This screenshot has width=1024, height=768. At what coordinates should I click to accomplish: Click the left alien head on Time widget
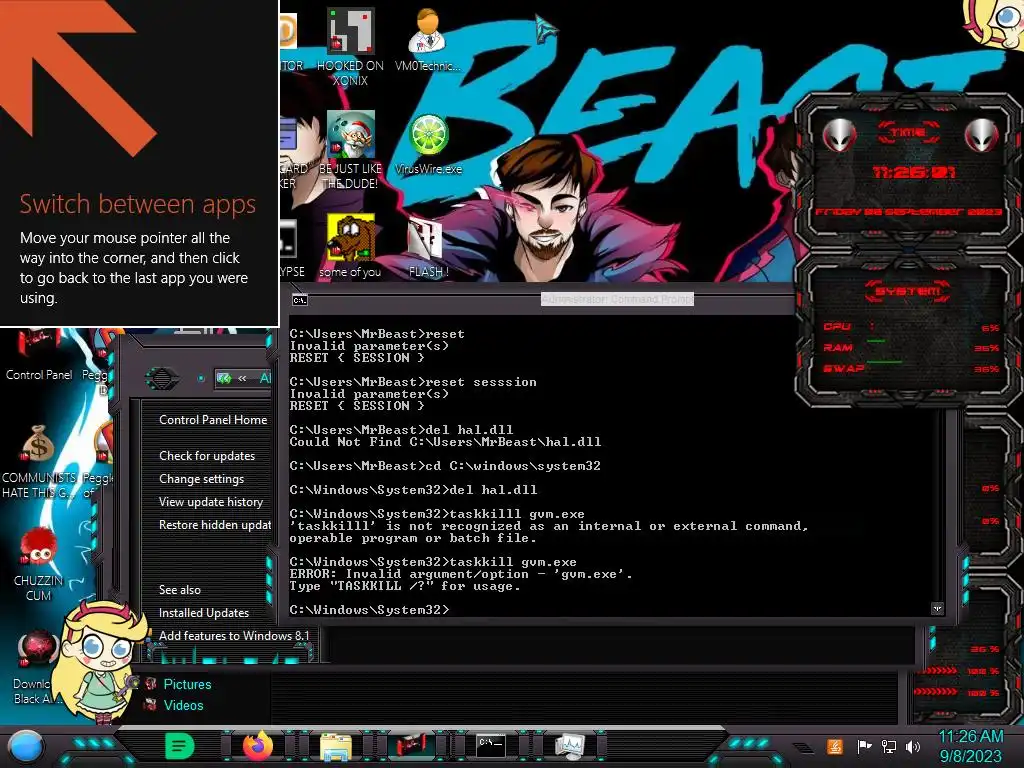pyautogui.click(x=839, y=135)
